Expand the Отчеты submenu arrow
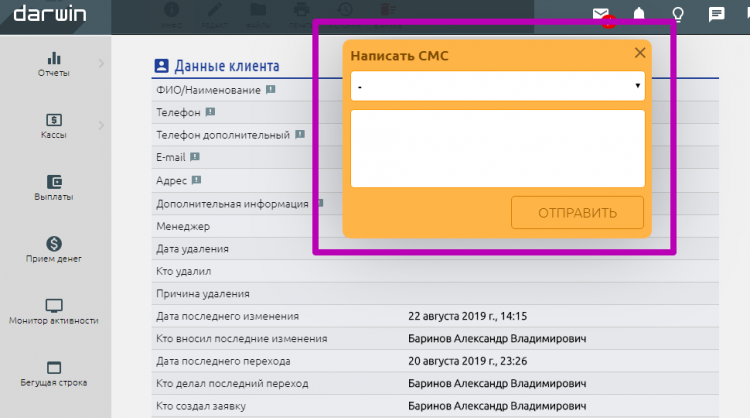Viewport: 750px width, 418px height. [x=101, y=64]
